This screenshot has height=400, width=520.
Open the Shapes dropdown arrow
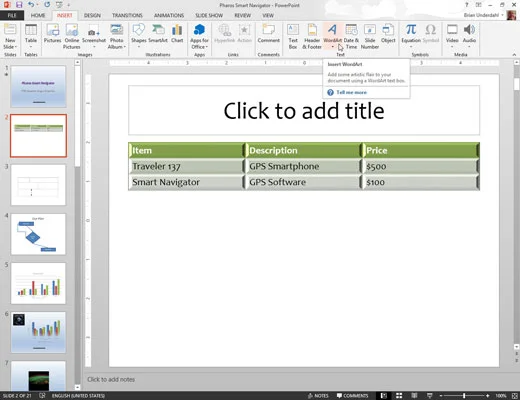pyautogui.click(x=139, y=47)
